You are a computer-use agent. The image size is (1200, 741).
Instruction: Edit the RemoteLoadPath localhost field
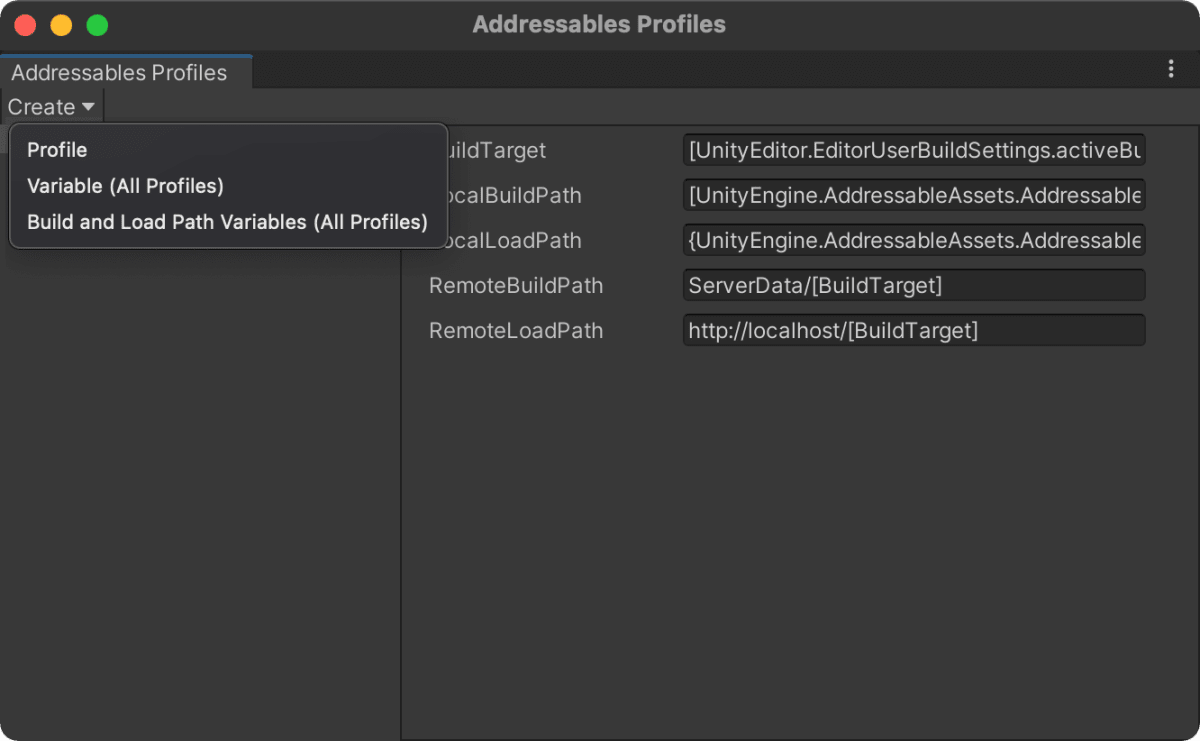[x=914, y=330]
